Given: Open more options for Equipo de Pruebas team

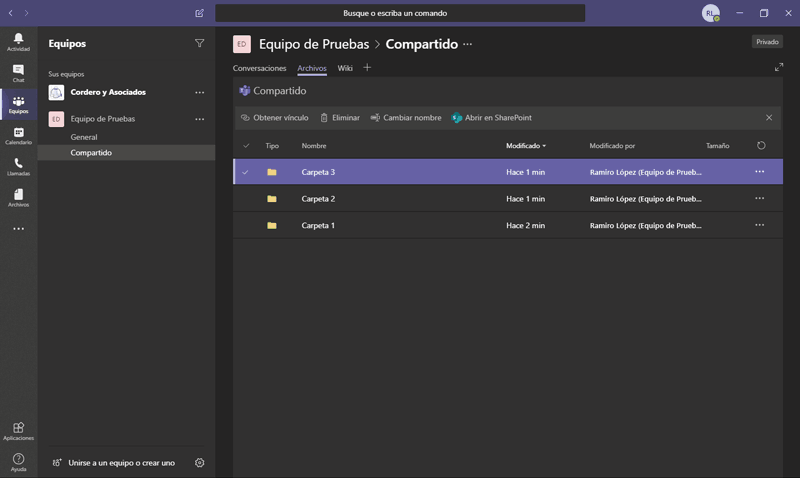Looking at the screenshot, I should (x=199, y=119).
